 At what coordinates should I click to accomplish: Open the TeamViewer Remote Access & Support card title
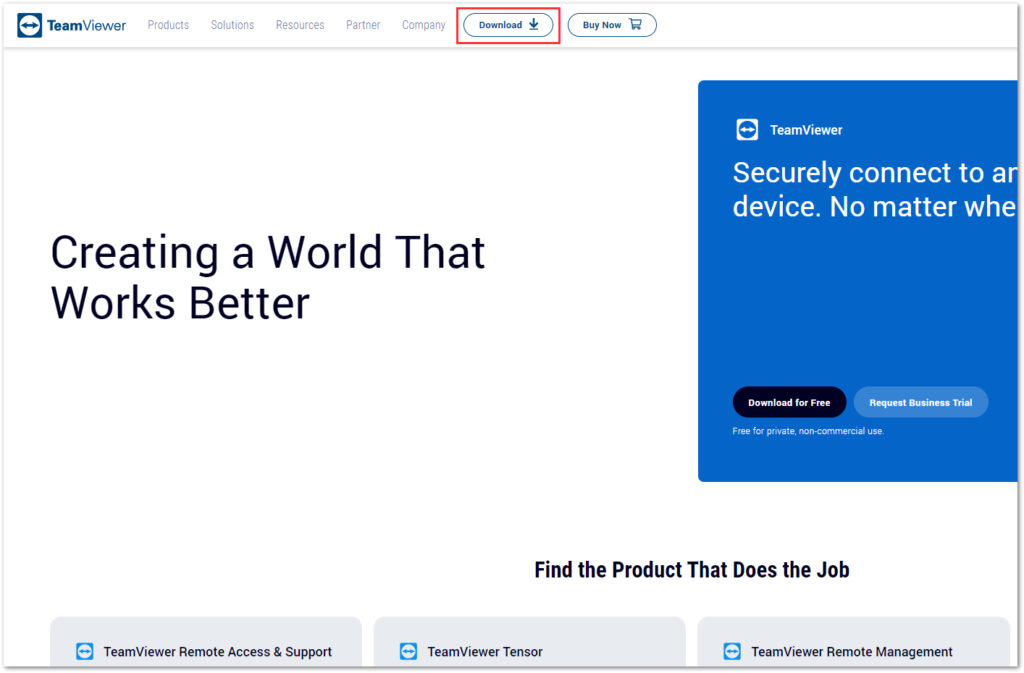point(217,651)
